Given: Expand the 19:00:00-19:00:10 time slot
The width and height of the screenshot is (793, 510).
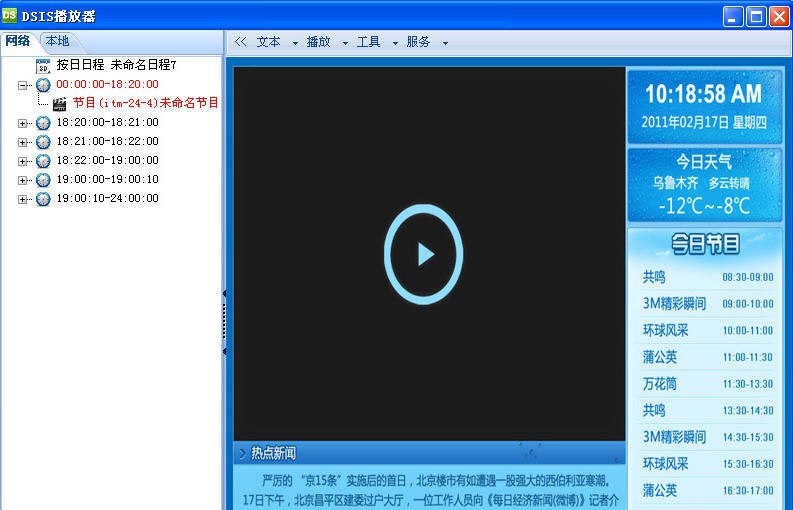Looking at the screenshot, I should 22,181.
